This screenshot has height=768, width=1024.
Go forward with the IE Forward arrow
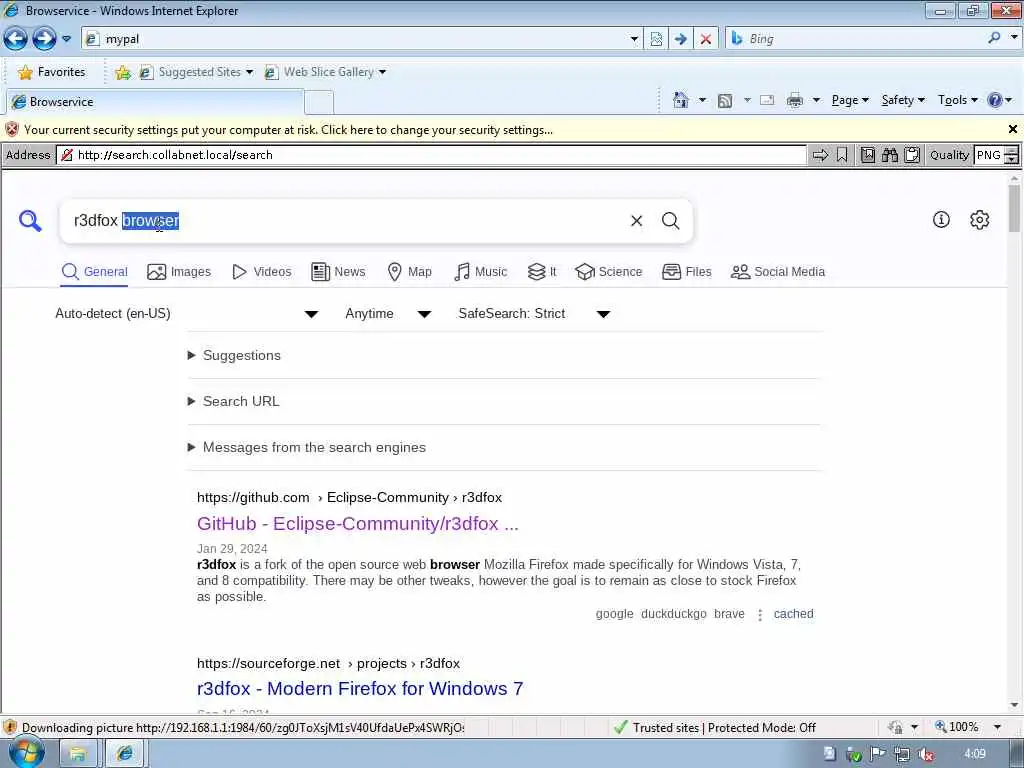44,39
